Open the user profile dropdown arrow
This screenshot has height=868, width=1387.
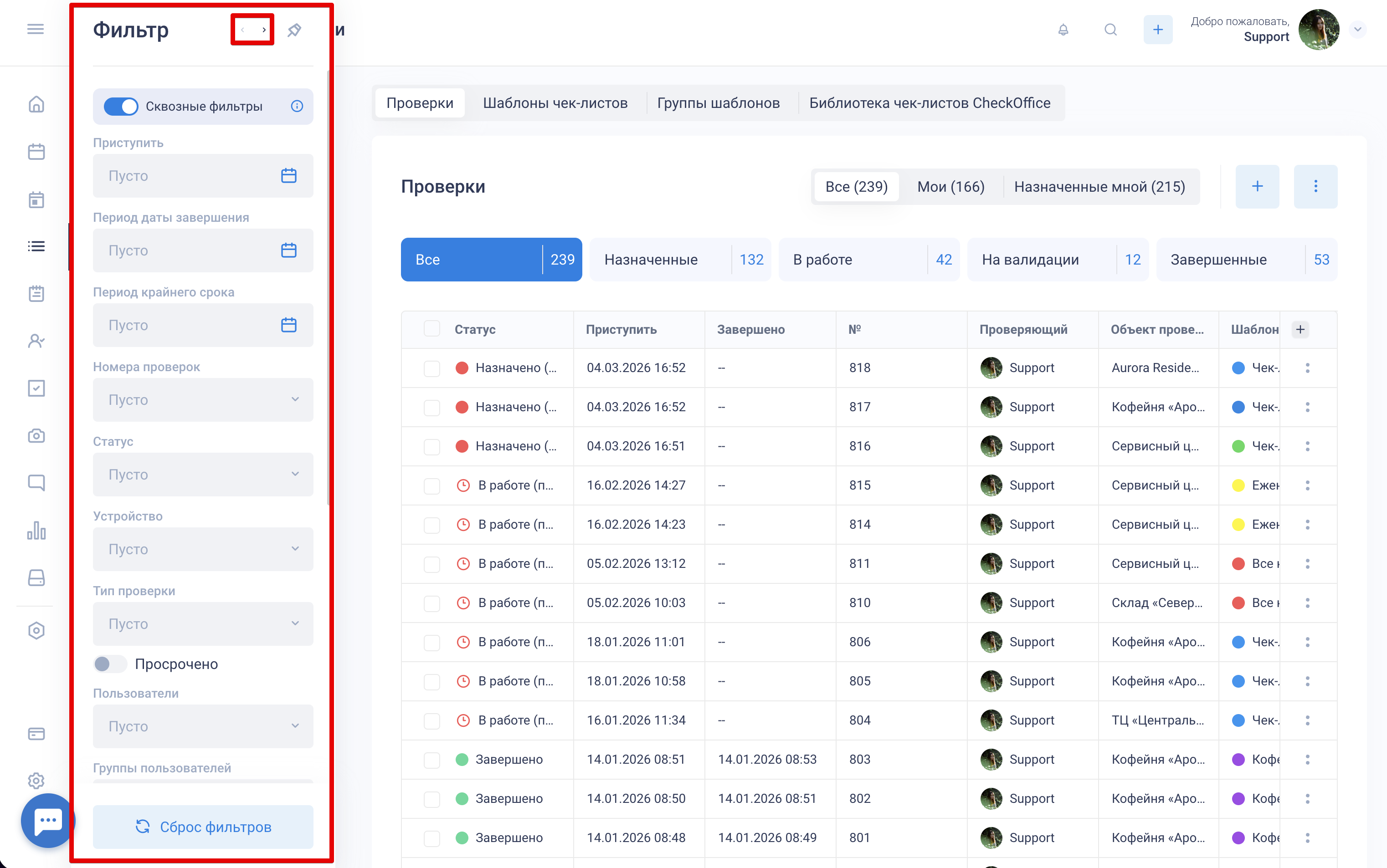[x=1358, y=30]
